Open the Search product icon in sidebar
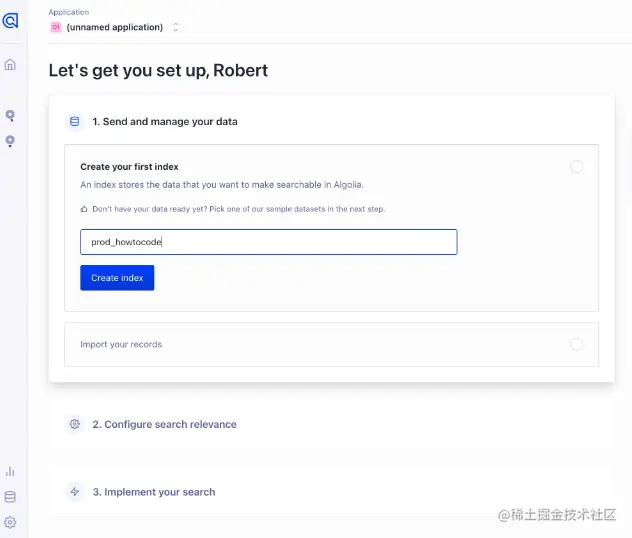 (10, 116)
